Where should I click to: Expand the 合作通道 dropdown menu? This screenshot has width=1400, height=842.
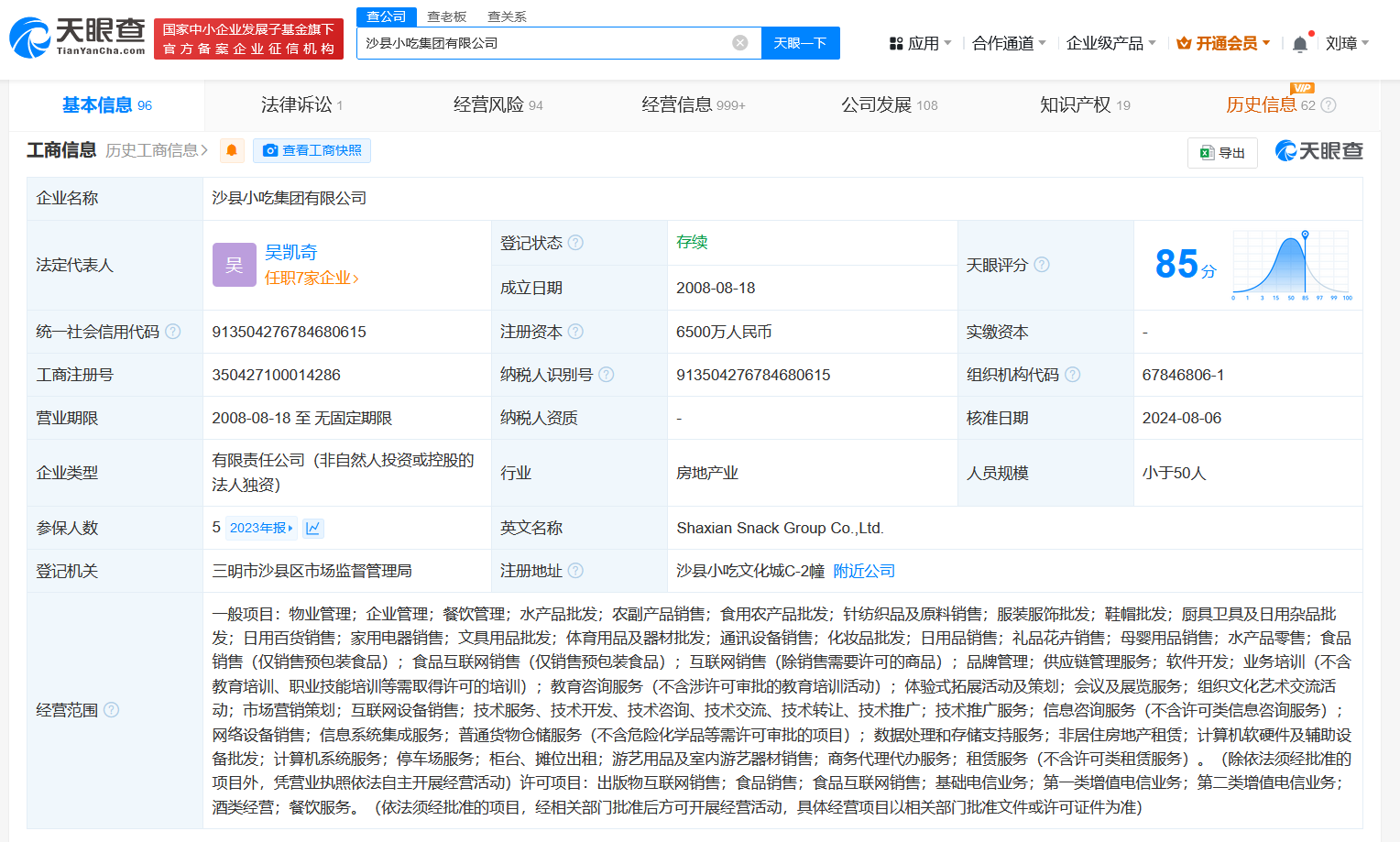tap(1009, 43)
